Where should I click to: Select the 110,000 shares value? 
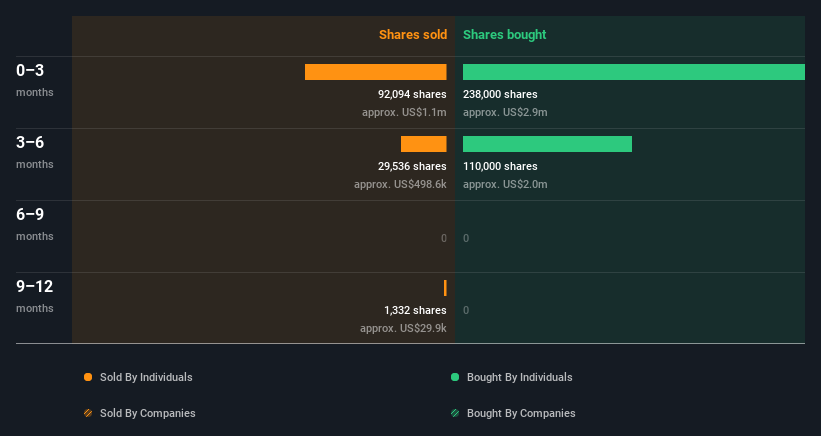pyautogui.click(x=500, y=166)
